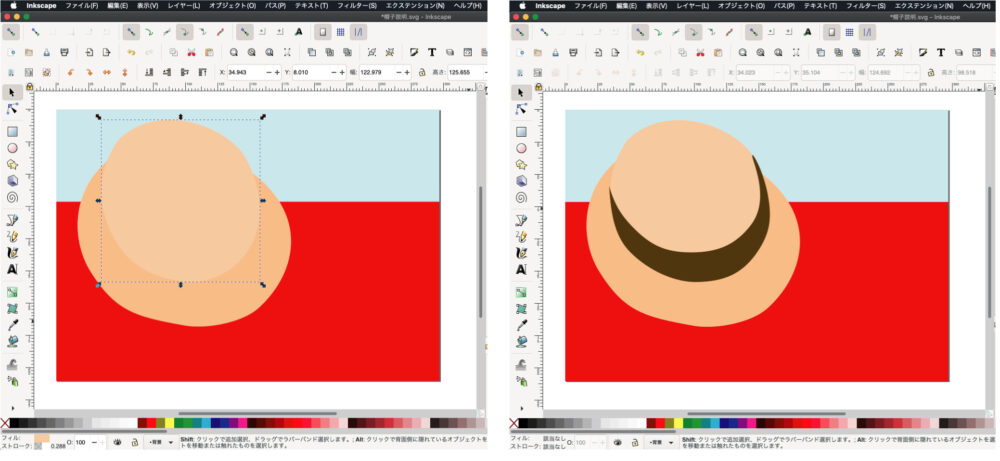Image resolution: width=1000 pixels, height=461 pixels.
Task: Open the layer dropdown in left status bar
Action: (159, 441)
